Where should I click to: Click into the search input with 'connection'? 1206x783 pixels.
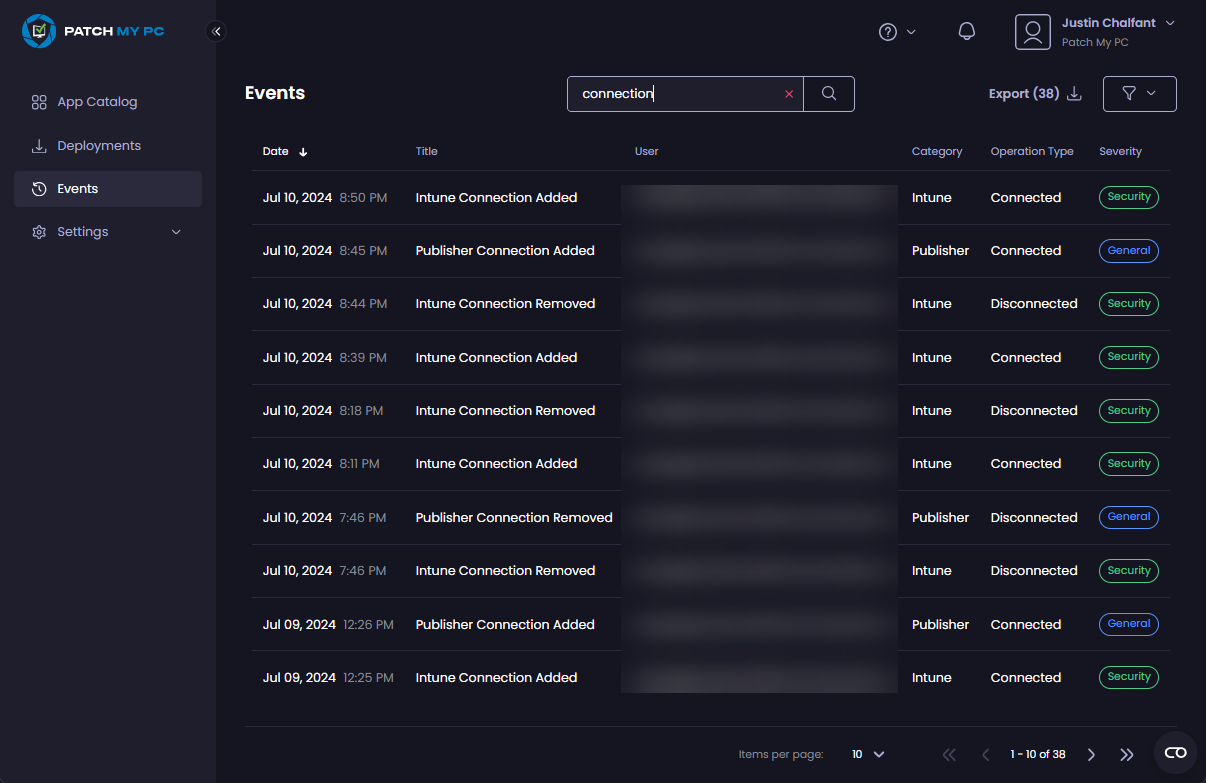(675, 94)
